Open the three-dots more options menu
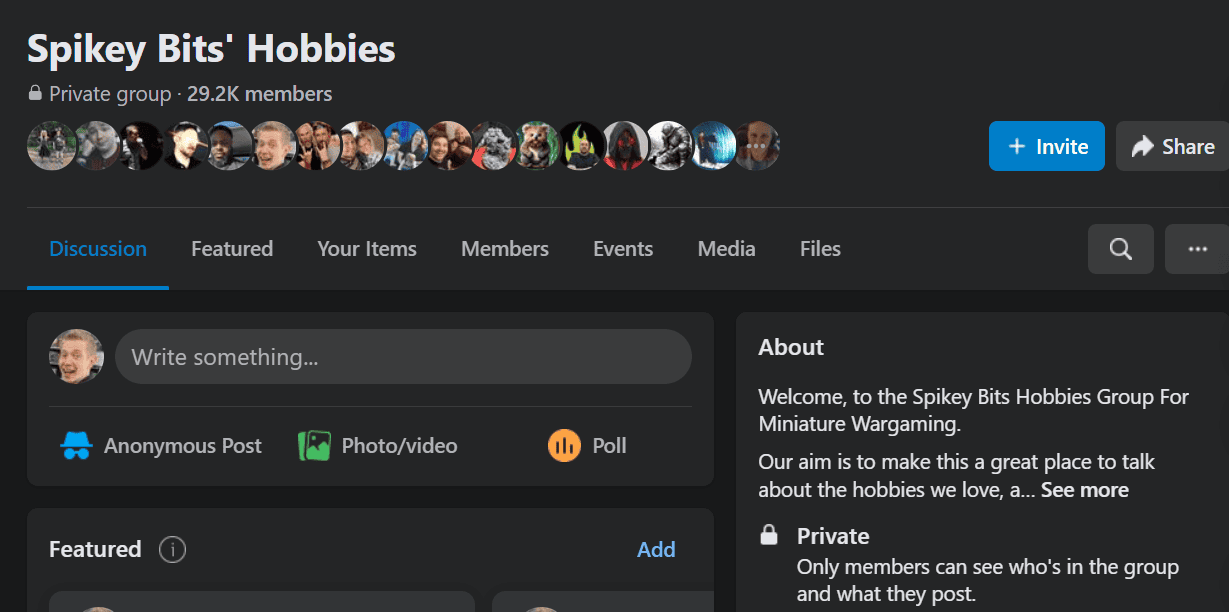This screenshot has width=1229, height=612. coord(1197,249)
